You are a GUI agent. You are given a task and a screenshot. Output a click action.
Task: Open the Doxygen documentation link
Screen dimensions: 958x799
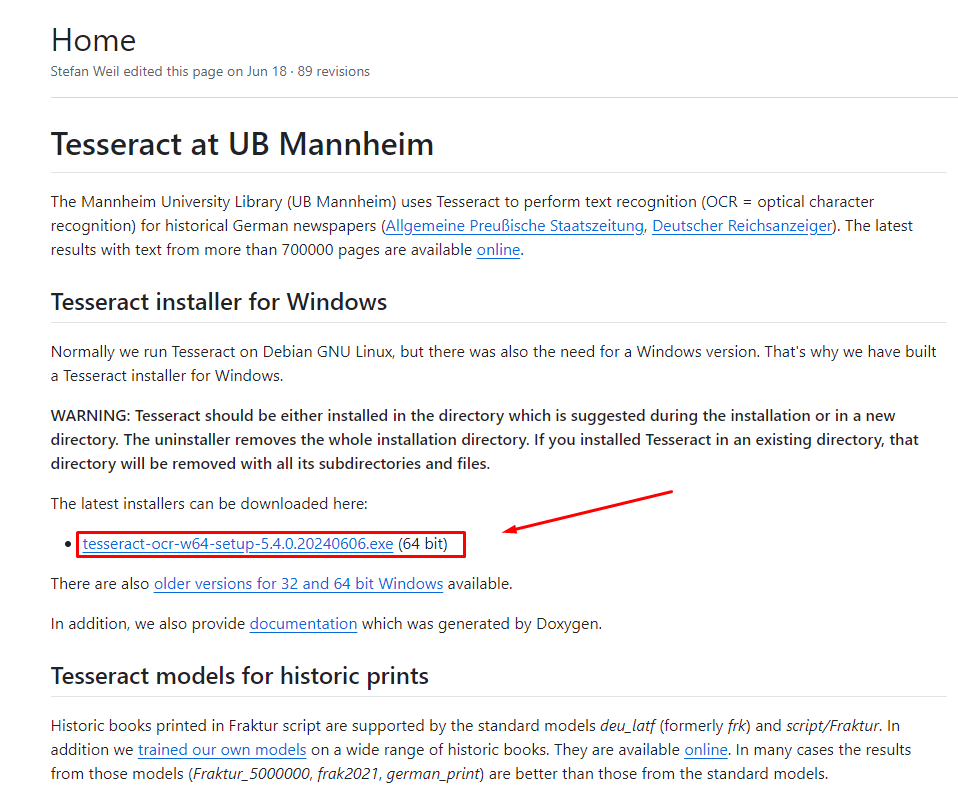tap(303, 624)
